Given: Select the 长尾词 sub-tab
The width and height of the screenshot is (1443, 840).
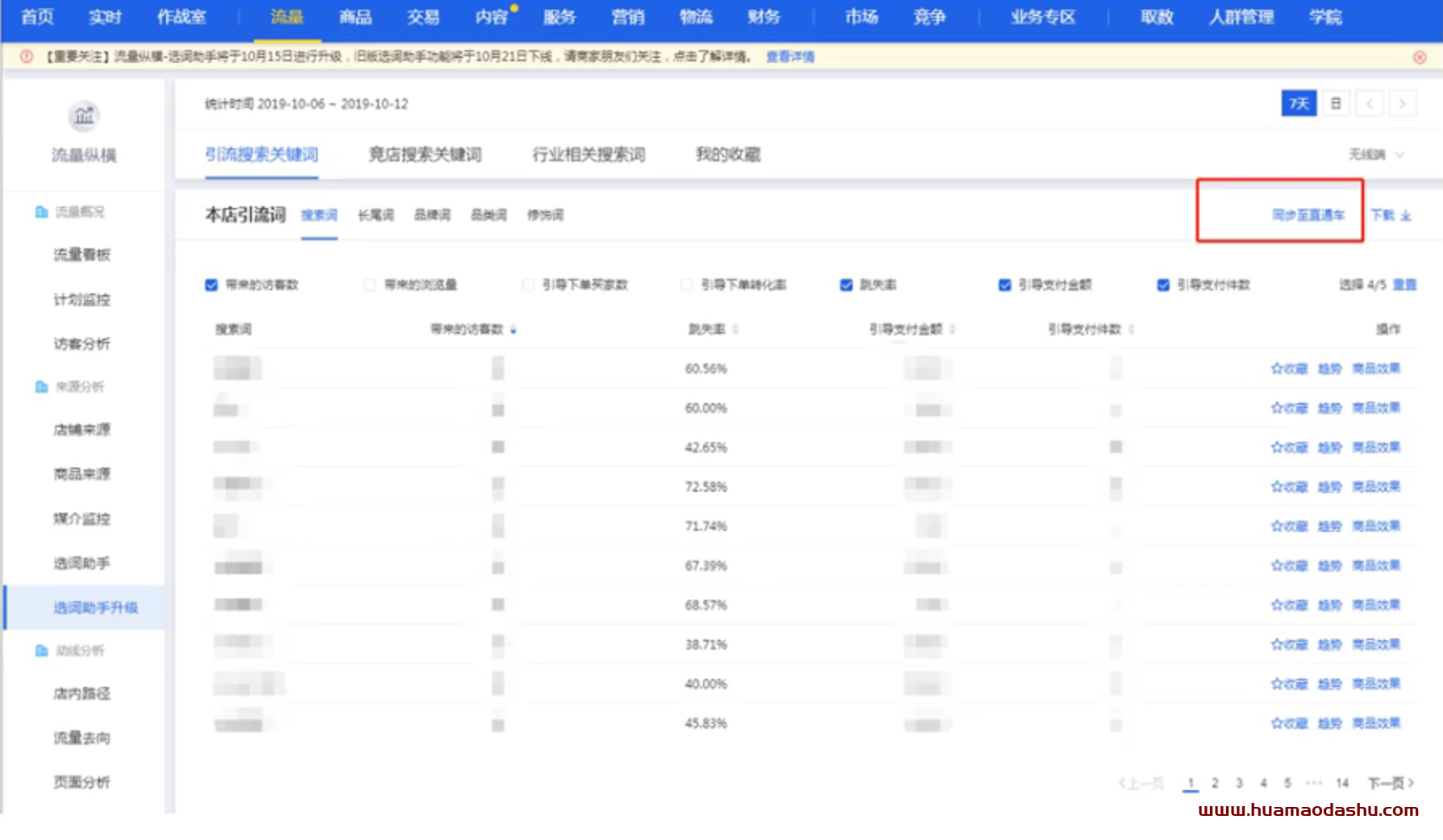Looking at the screenshot, I should point(376,215).
